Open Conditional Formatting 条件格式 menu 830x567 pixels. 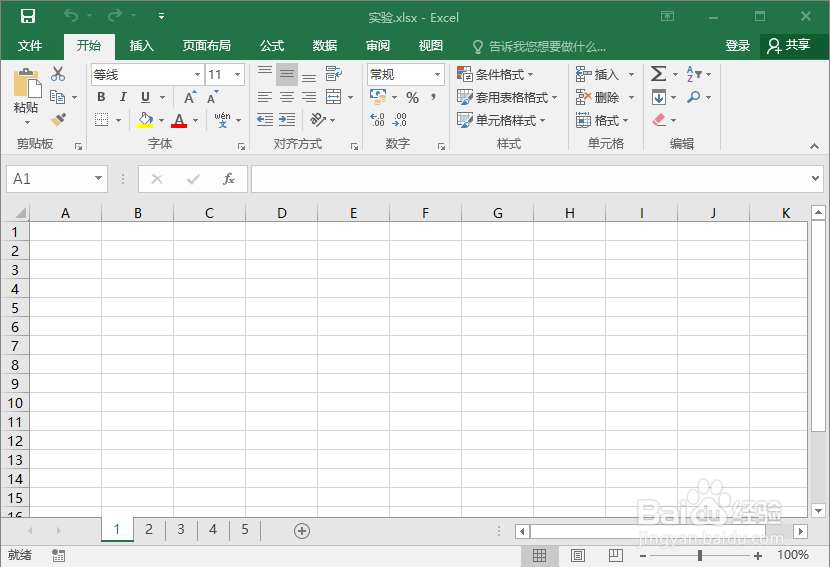(x=495, y=75)
